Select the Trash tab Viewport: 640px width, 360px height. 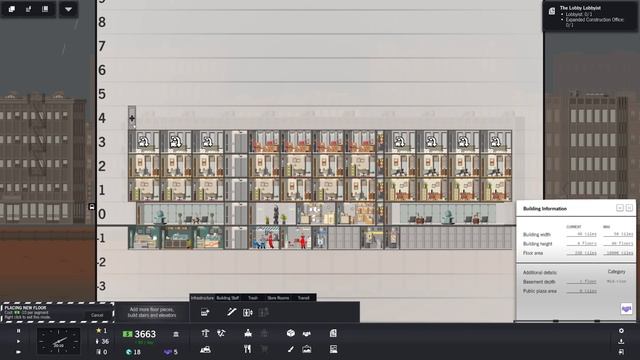pos(253,298)
